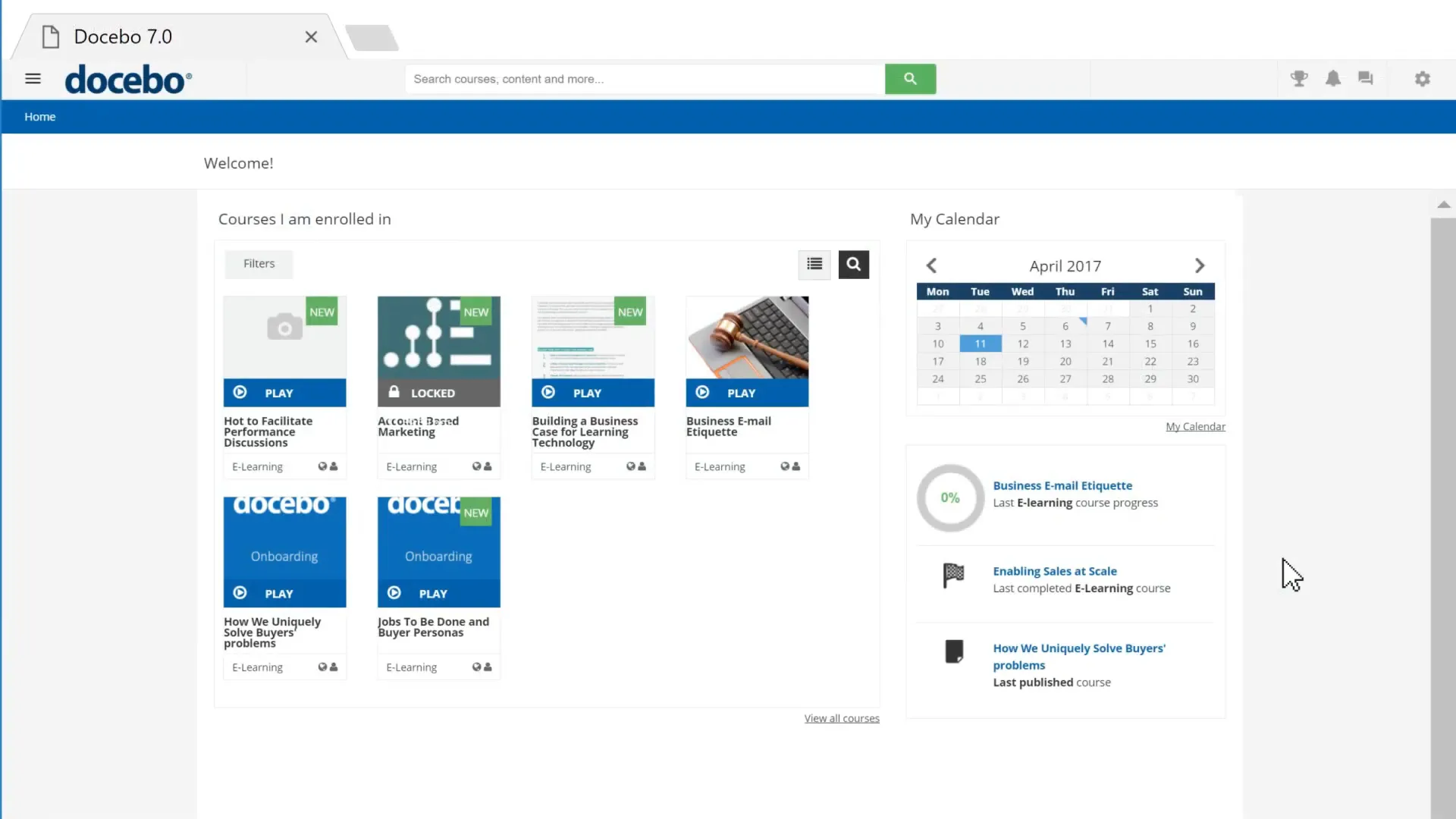The width and height of the screenshot is (1456, 819).
Task: Check notifications via the bell icon
Action: tap(1332, 78)
